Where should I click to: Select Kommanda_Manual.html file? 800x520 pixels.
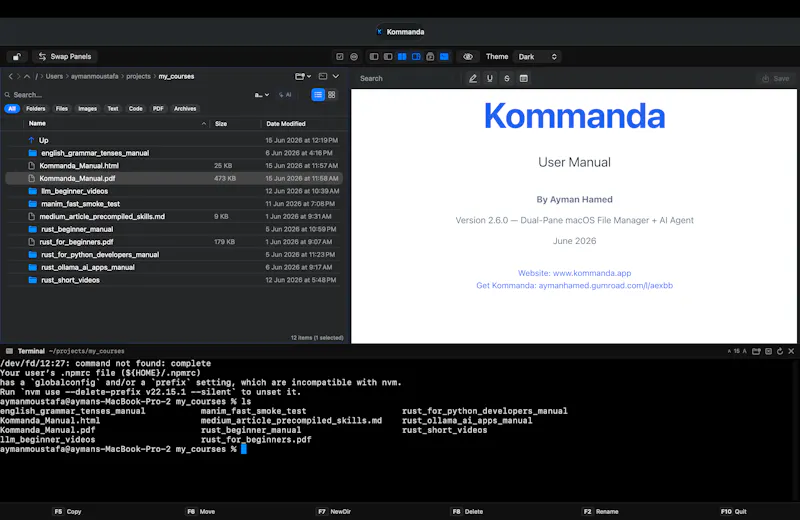[x=173, y=166]
